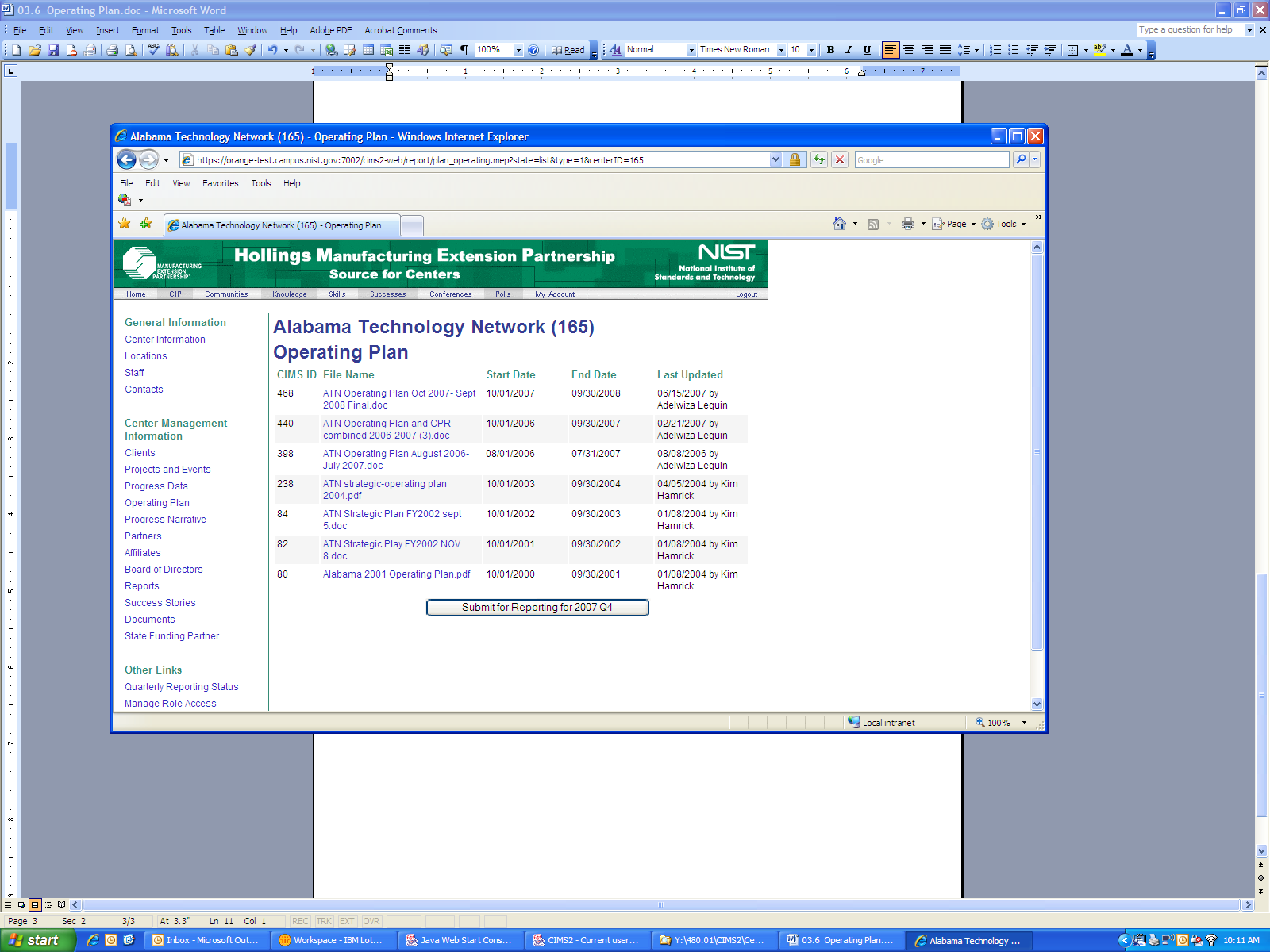Open Alabama 2001 Operating Plan.pdf link

(x=396, y=574)
